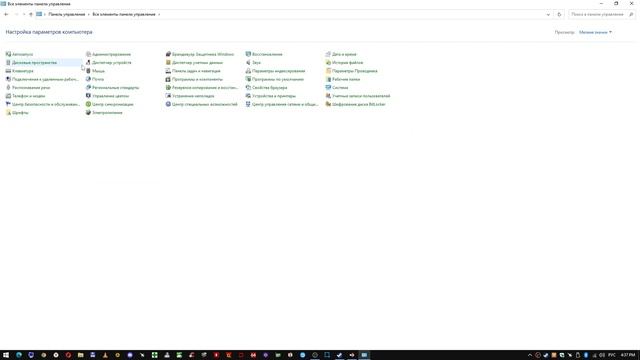Open Центр управления сетями link
This screenshot has width=640, height=360.
click(x=285, y=104)
